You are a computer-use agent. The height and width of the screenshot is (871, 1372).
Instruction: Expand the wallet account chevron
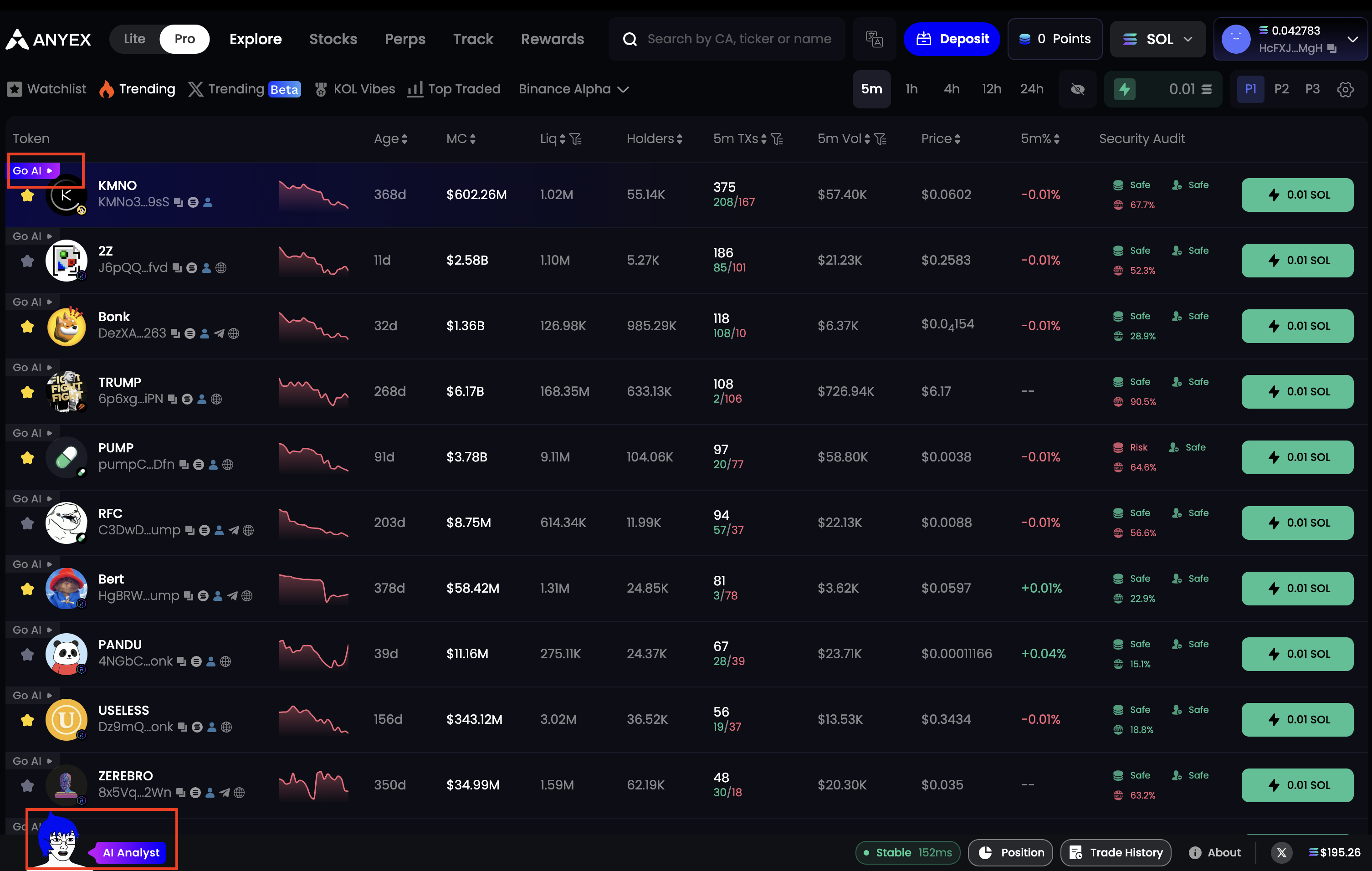pos(1352,39)
